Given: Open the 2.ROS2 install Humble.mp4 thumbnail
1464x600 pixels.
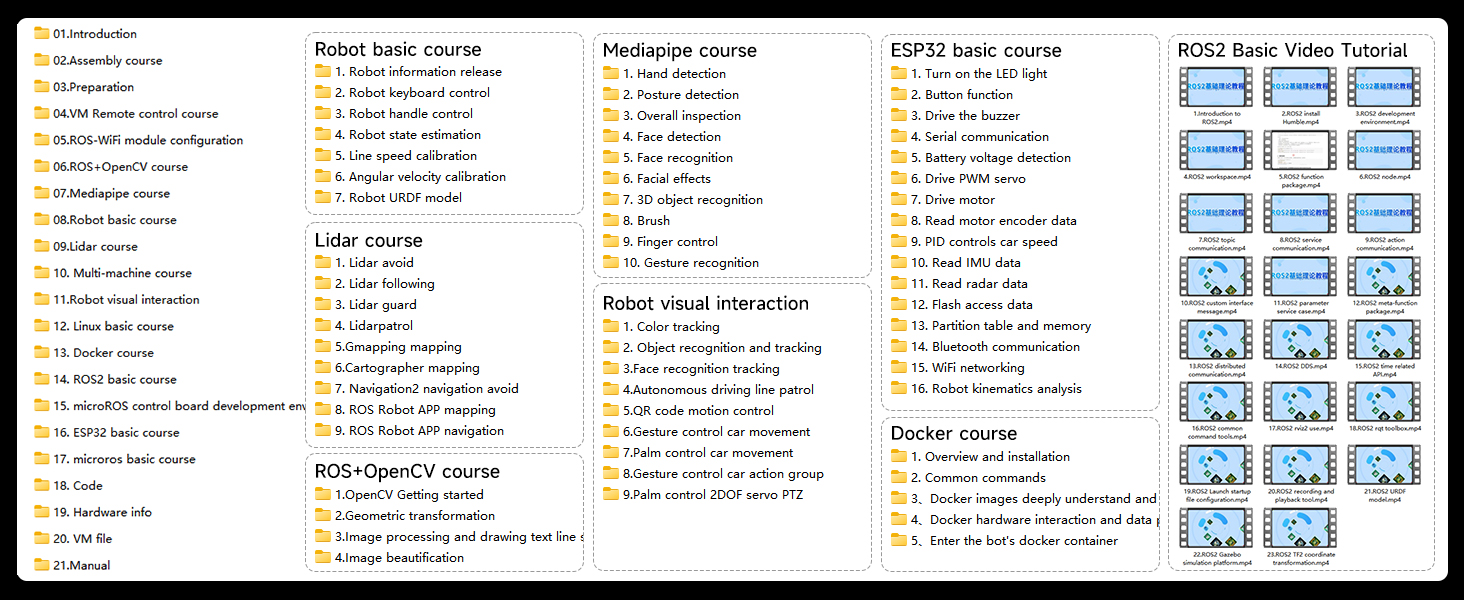Looking at the screenshot, I should pos(1300,87).
